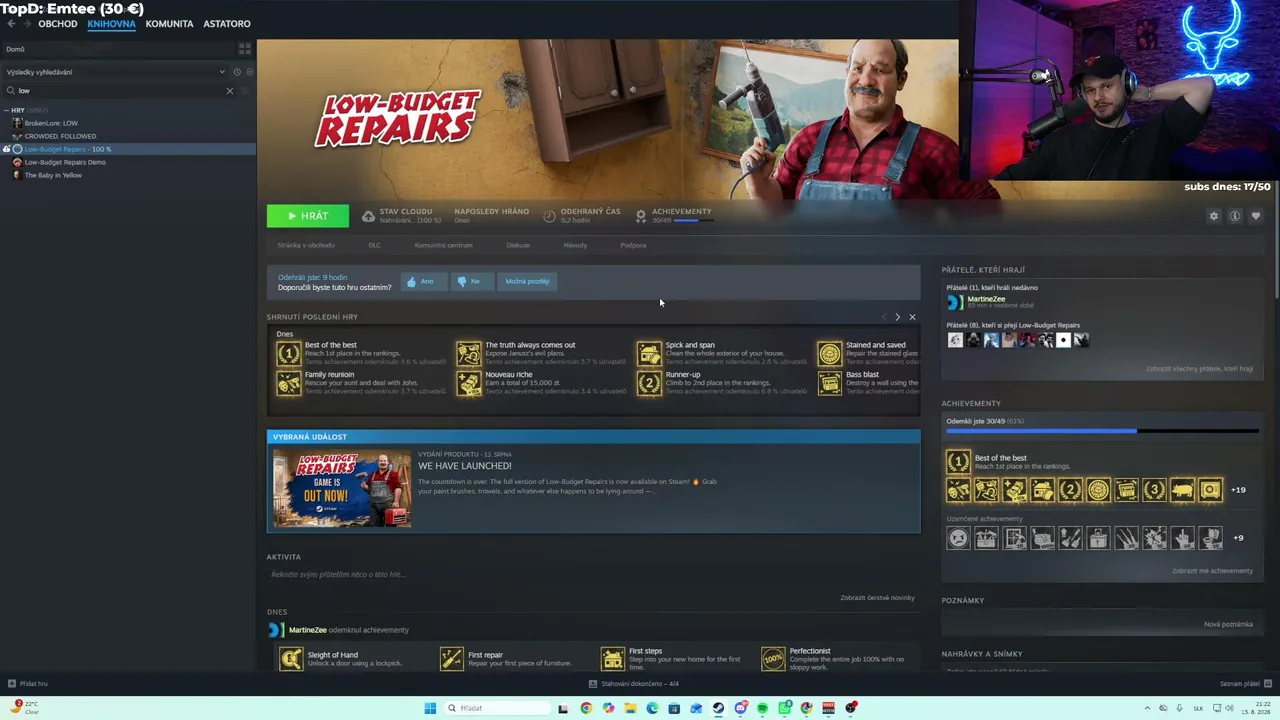The width and height of the screenshot is (1280, 720).
Task: Select the unlocked piggy bank achievement icon
Action: click(x=1182, y=490)
